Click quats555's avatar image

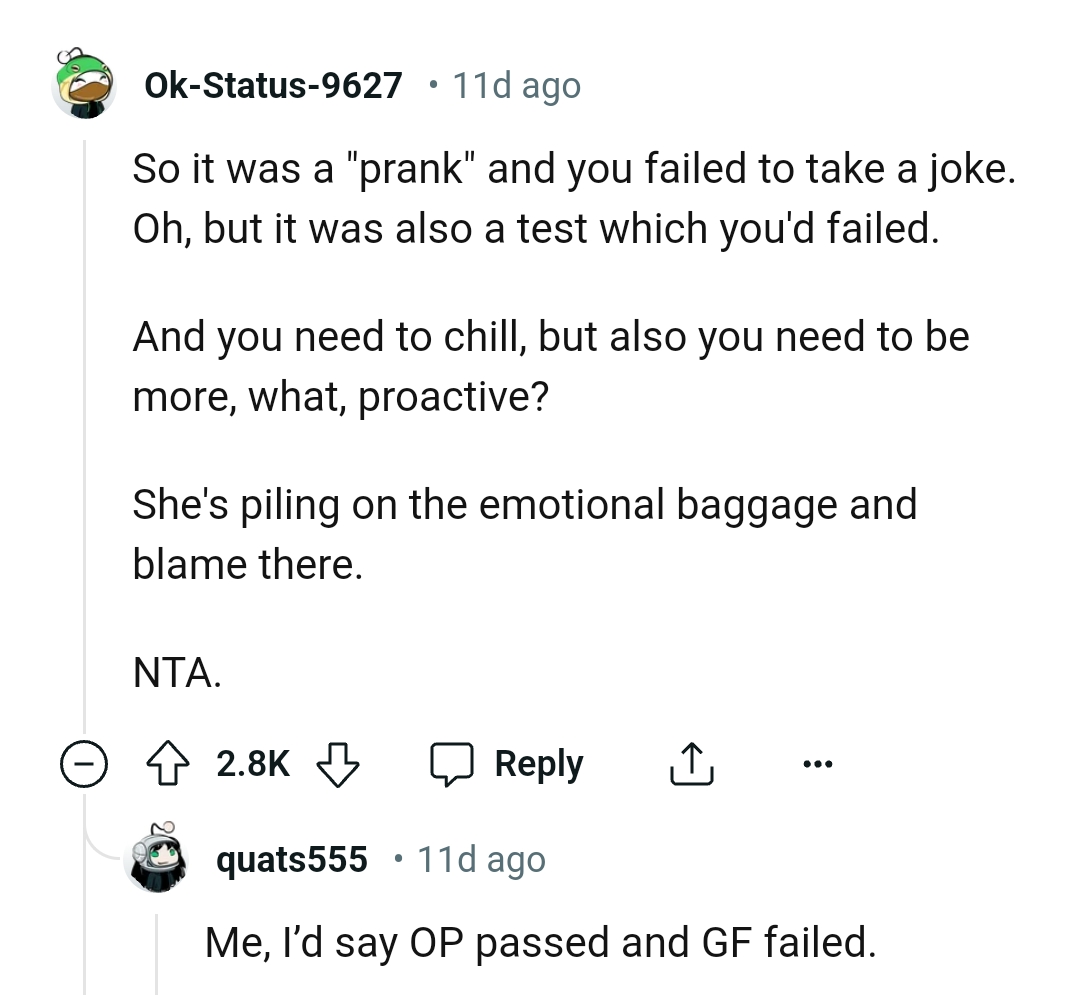158,858
